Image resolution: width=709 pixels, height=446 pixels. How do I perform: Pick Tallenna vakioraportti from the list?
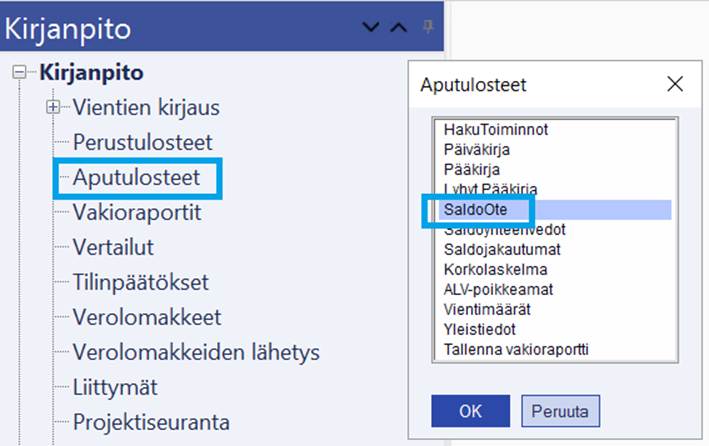coord(516,349)
